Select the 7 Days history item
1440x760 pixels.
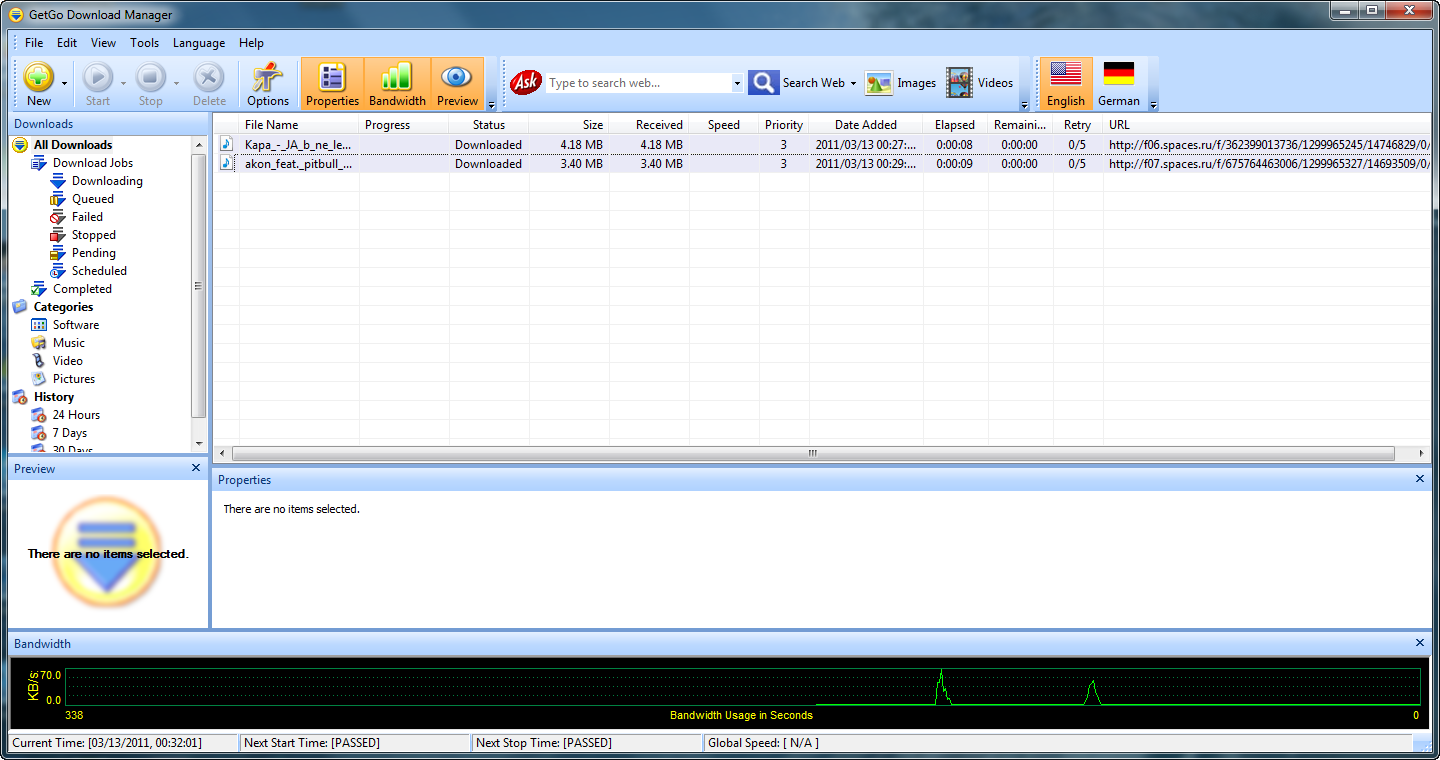[70, 433]
